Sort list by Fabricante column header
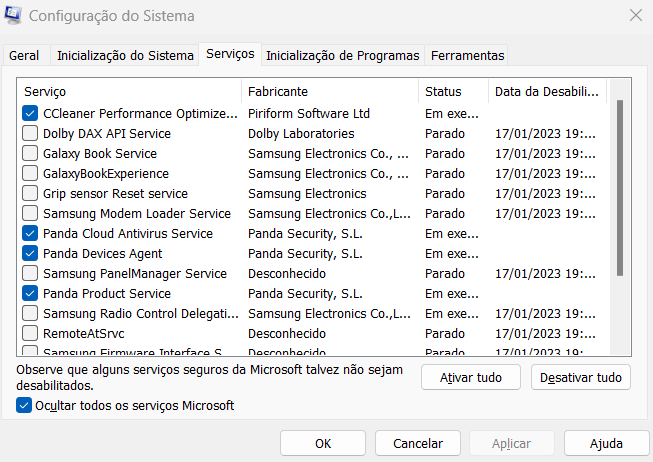Image resolution: width=653 pixels, height=462 pixels. click(330, 91)
